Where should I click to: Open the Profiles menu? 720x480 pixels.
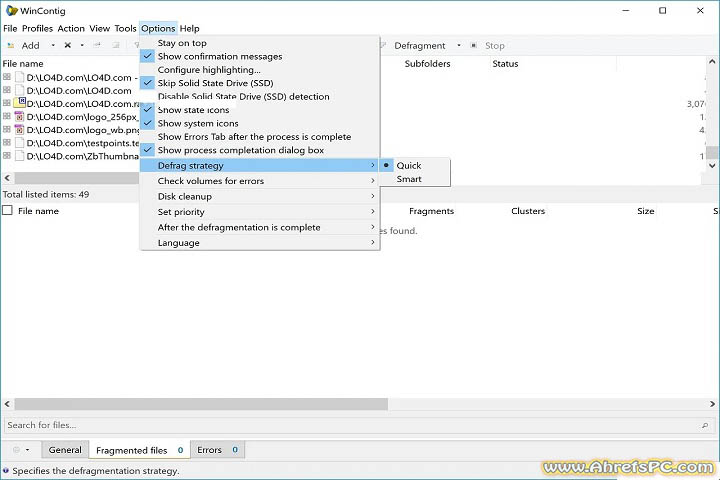click(x=38, y=28)
